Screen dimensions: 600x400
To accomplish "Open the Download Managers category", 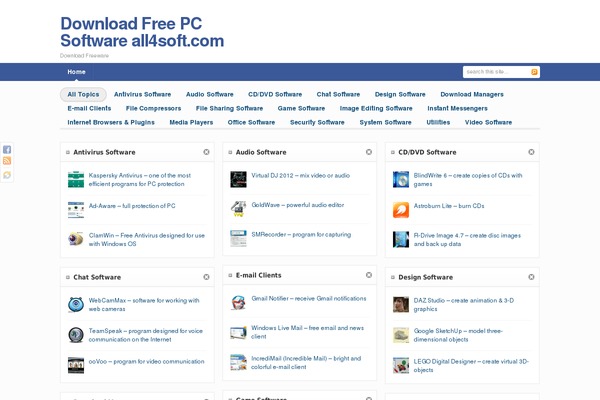I will [x=472, y=94].
